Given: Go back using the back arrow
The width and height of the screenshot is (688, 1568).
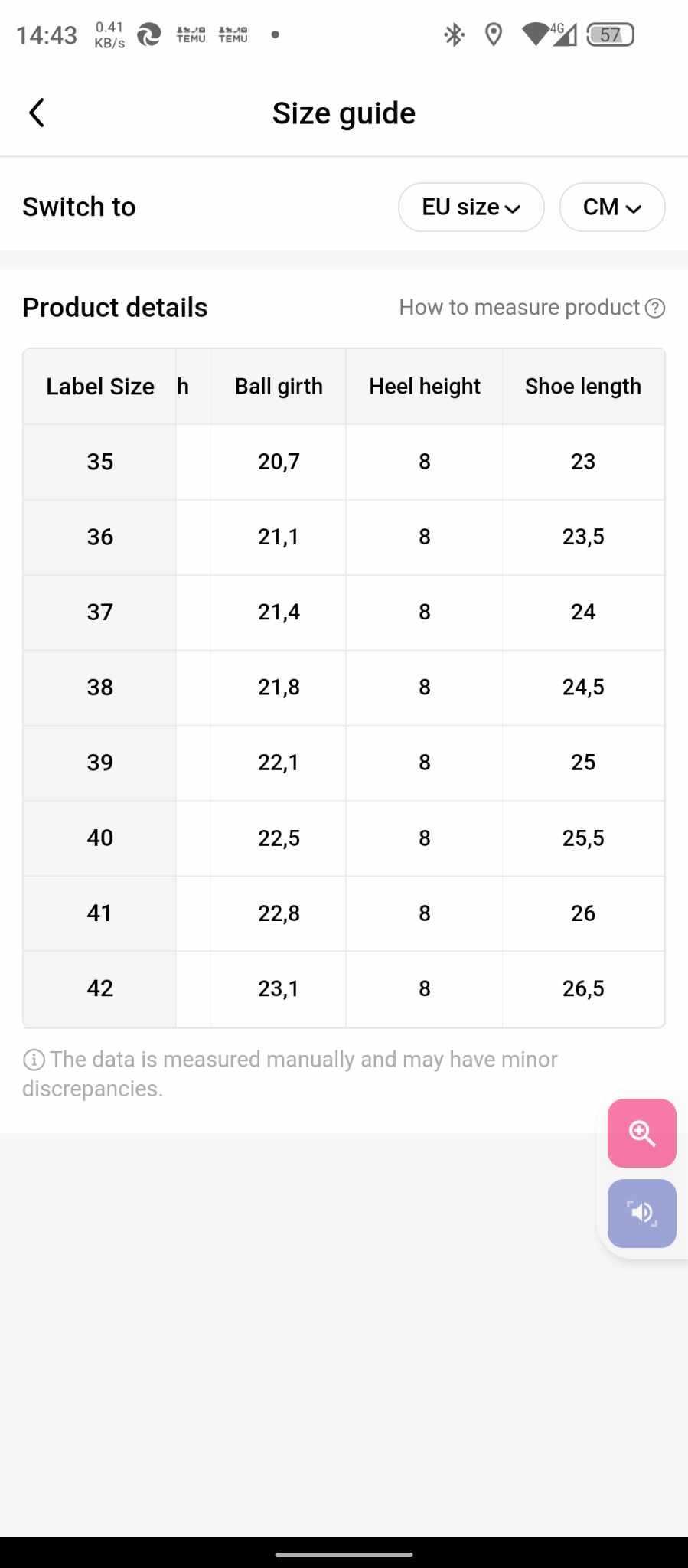Looking at the screenshot, I should 36,113.
